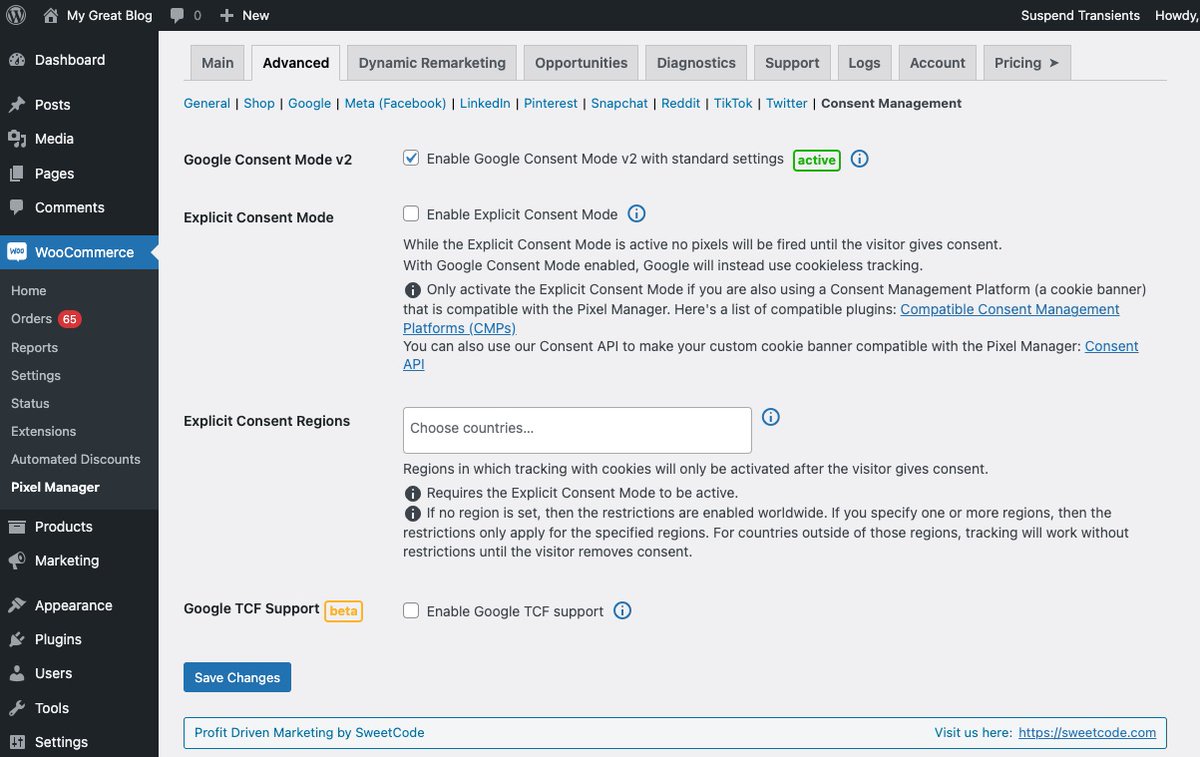Click the Save Changes button
The height and width of the screenshot is (757, 1200).
(x=237, y=677)
